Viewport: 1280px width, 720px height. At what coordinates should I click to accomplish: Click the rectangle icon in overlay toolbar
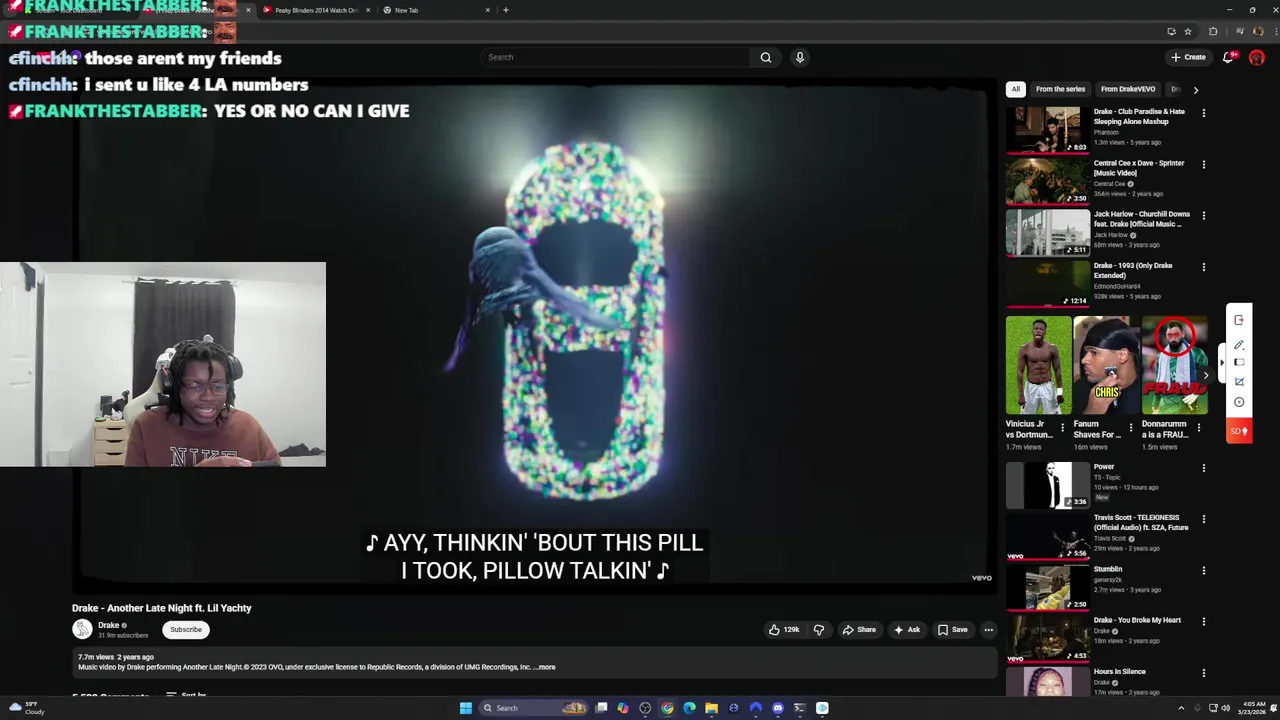tap(1239, 362)
